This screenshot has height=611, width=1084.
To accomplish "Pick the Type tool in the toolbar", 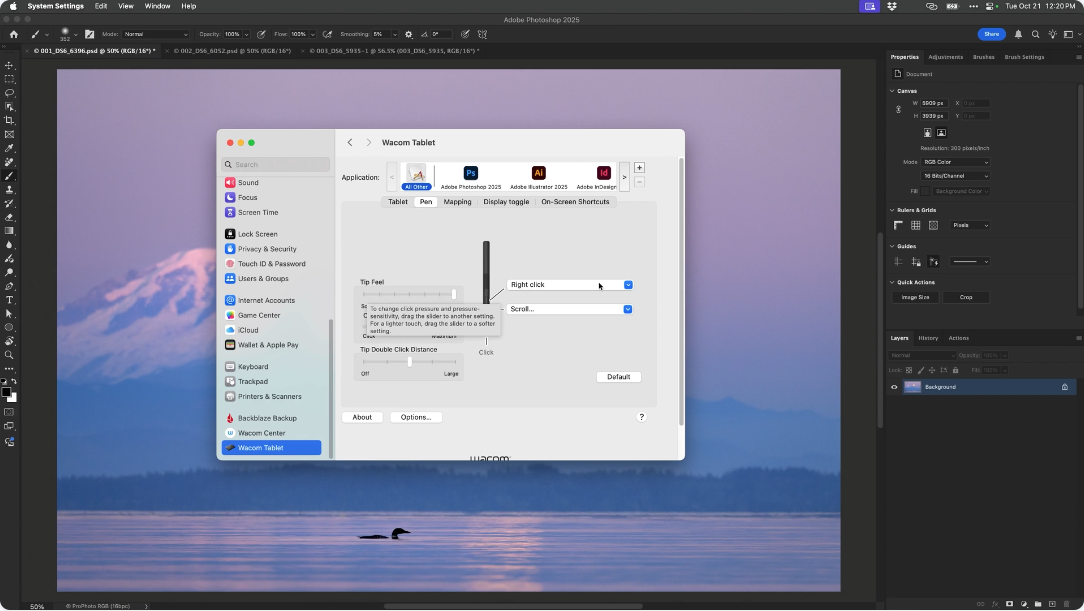I will (x=9, y=300).
